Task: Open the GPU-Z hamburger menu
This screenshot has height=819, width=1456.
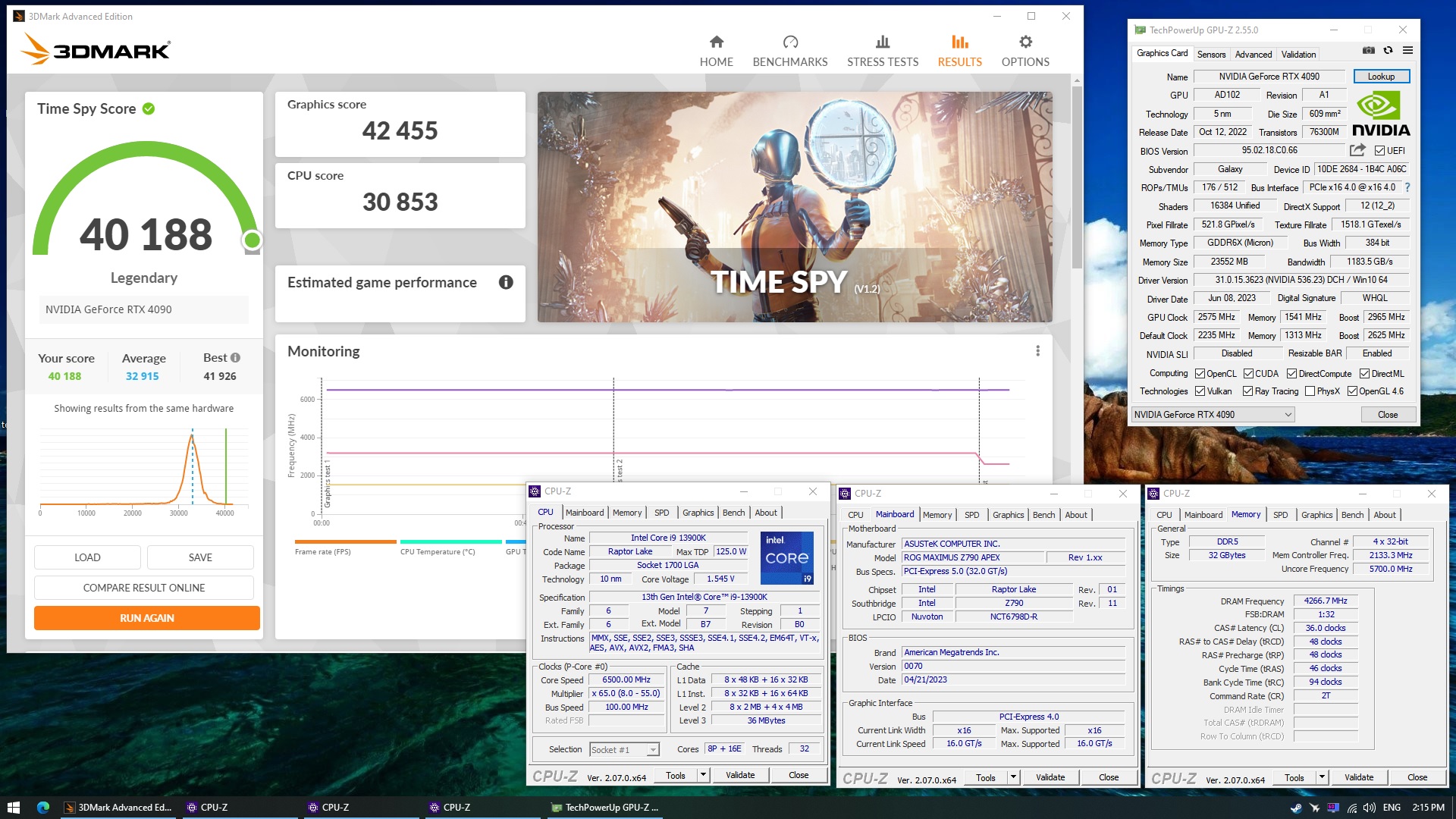Action: point(1407,51)
